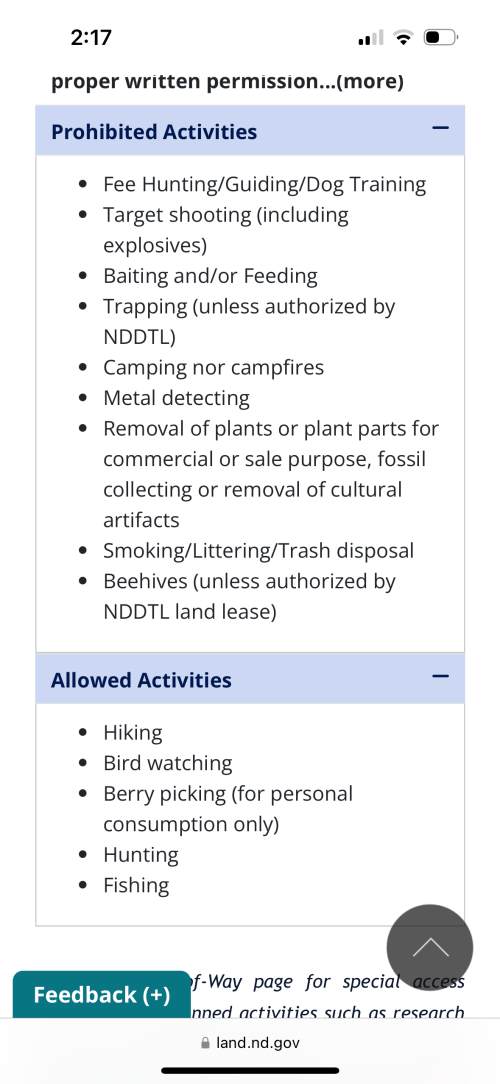Tap the home indicator bar

pyautogui.click(x=250, y=1070)
